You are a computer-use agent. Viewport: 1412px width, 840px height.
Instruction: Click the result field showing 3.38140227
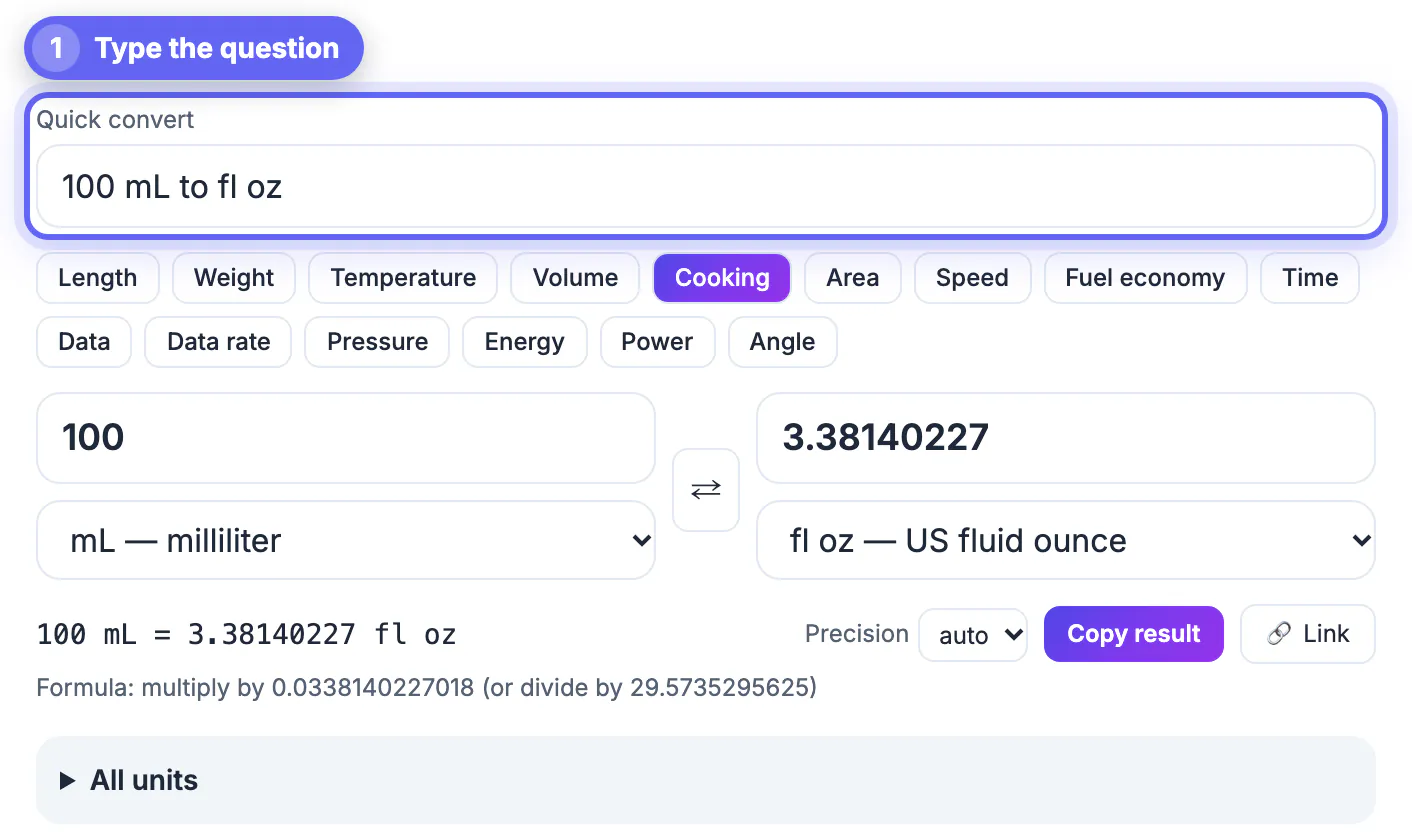coord(1066,438)
